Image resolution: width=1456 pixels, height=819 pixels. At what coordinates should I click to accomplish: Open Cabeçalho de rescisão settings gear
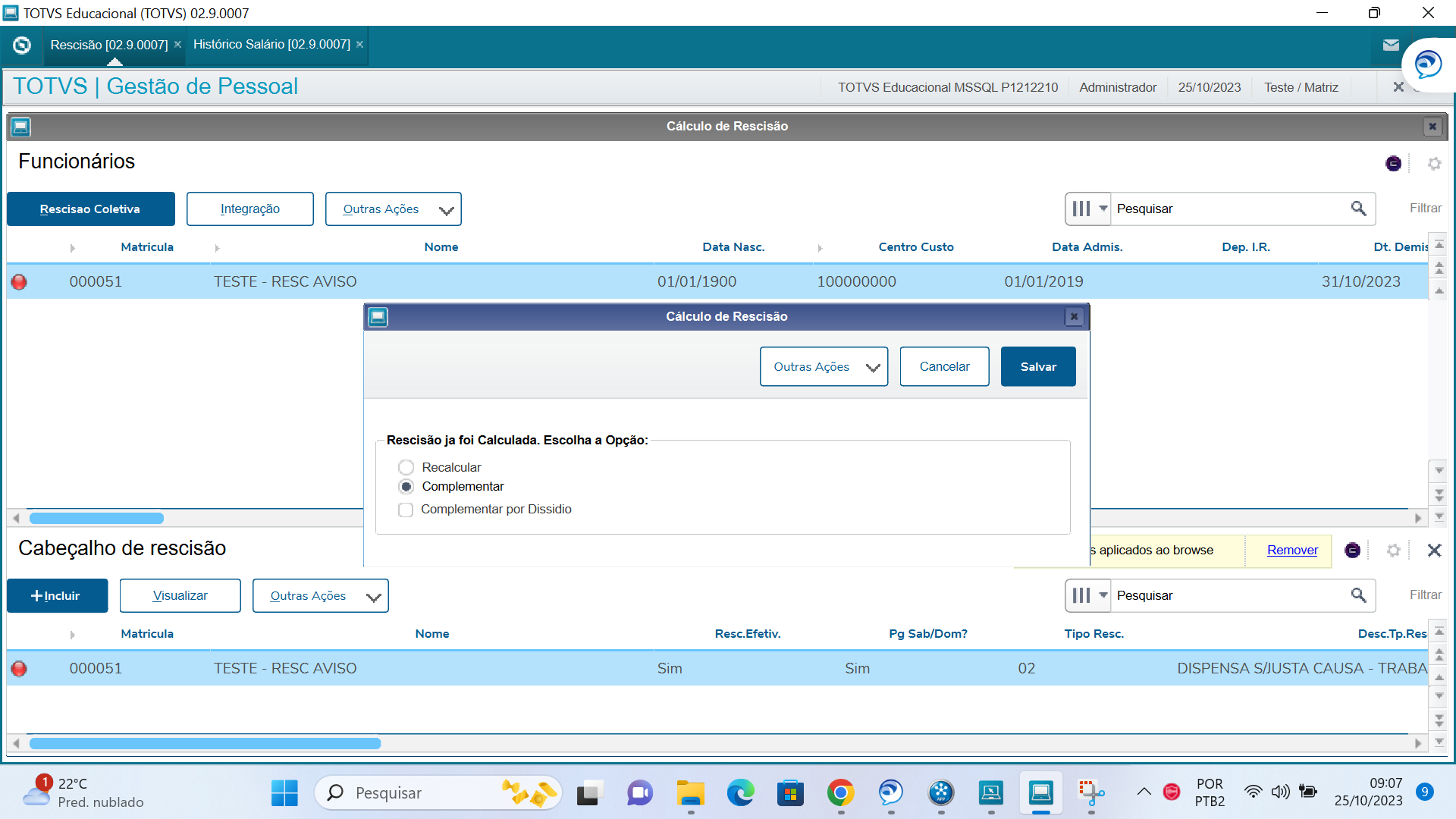pyautogui.click(x=1393, y=551)
